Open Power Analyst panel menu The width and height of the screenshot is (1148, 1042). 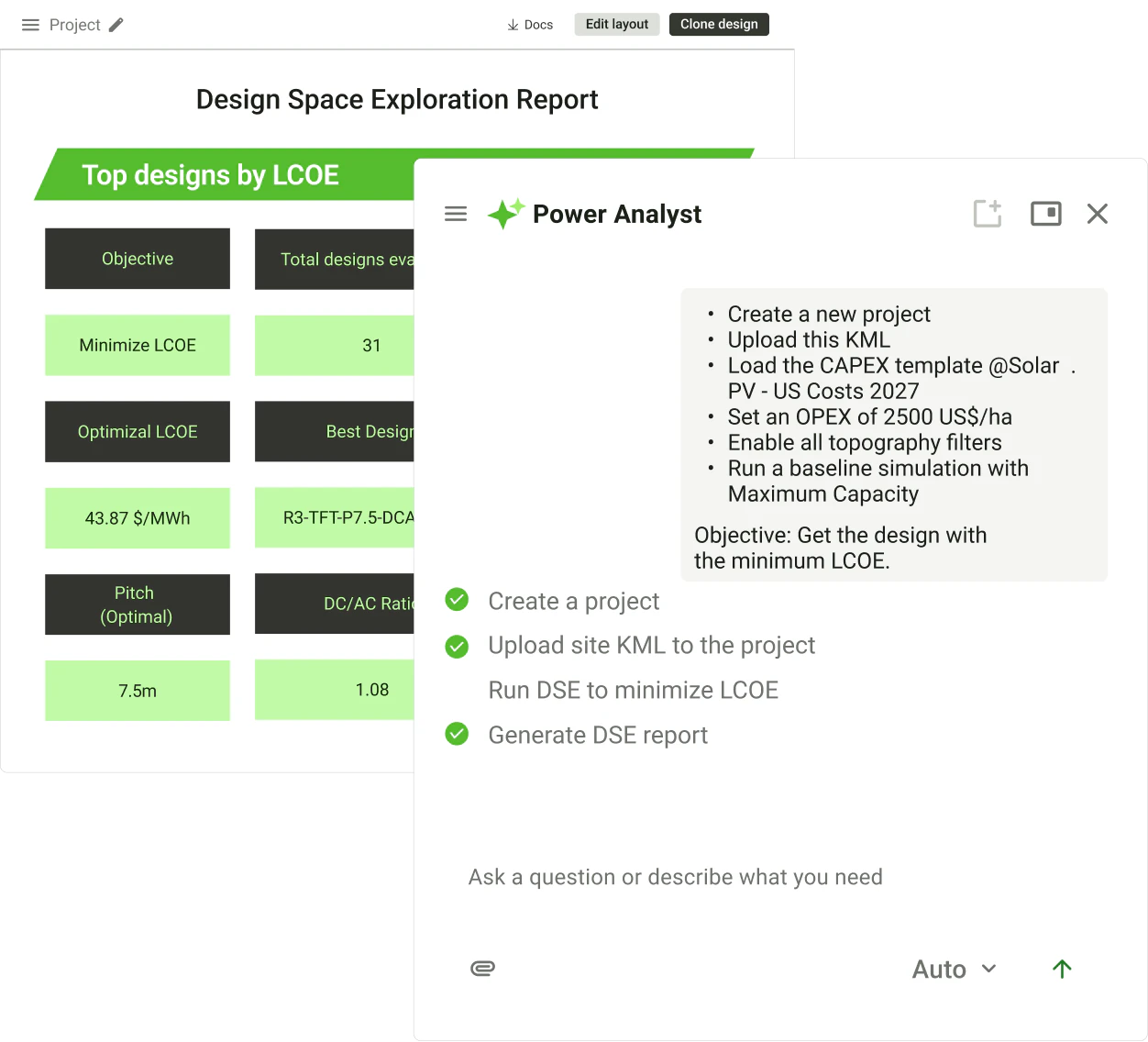[456, 214]
